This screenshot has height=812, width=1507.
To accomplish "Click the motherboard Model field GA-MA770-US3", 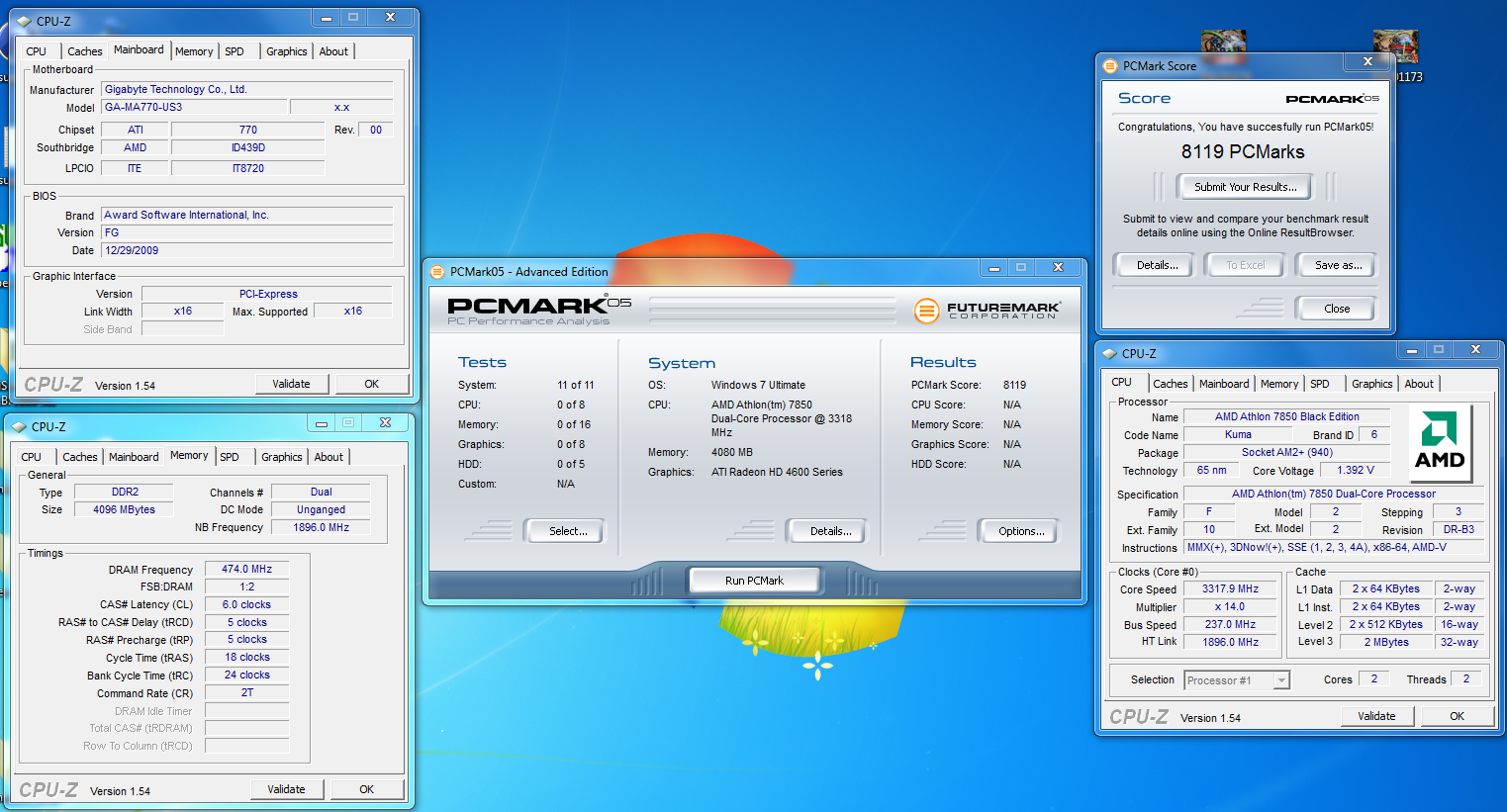I will 194,108.
